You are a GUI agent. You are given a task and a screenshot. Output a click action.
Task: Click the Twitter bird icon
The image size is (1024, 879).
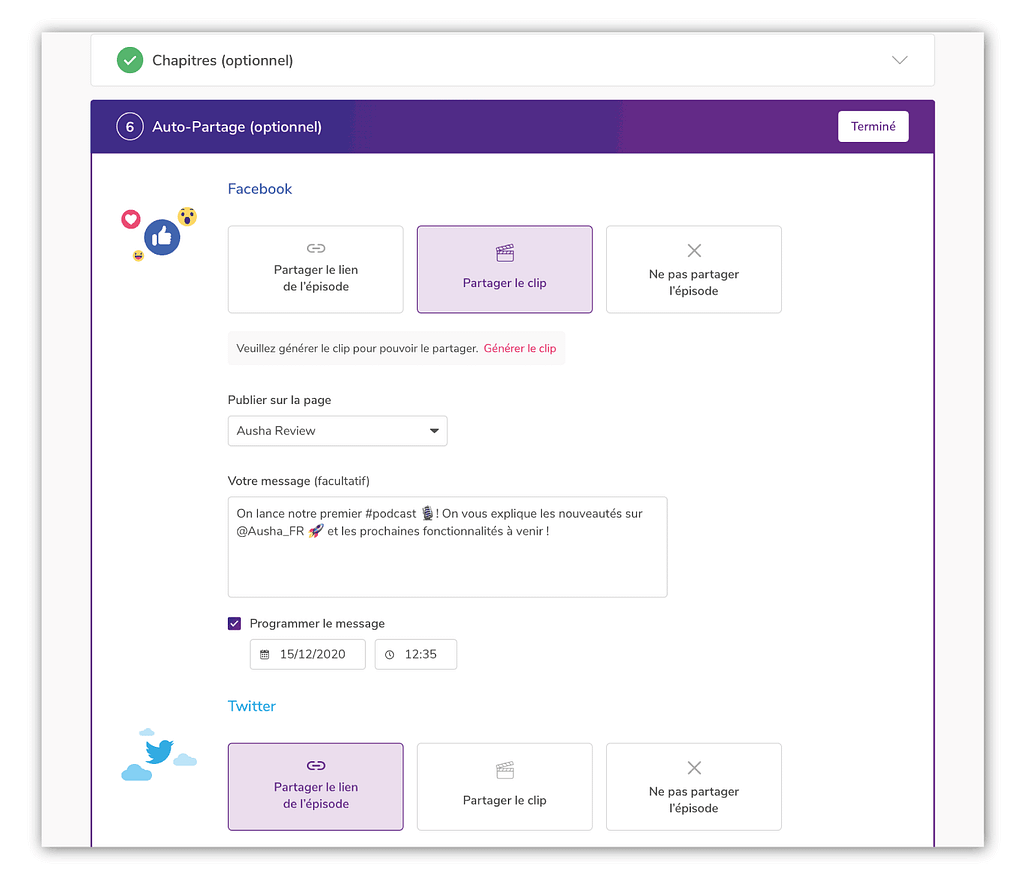pyautogui.click(x=160, y=750)
